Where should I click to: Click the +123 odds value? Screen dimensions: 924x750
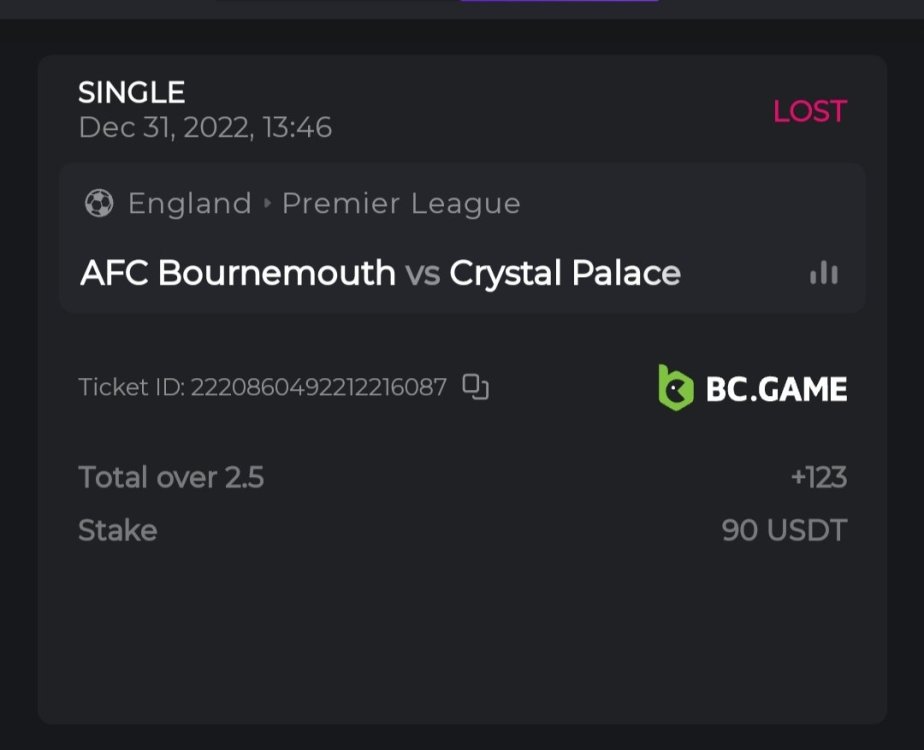818,478
